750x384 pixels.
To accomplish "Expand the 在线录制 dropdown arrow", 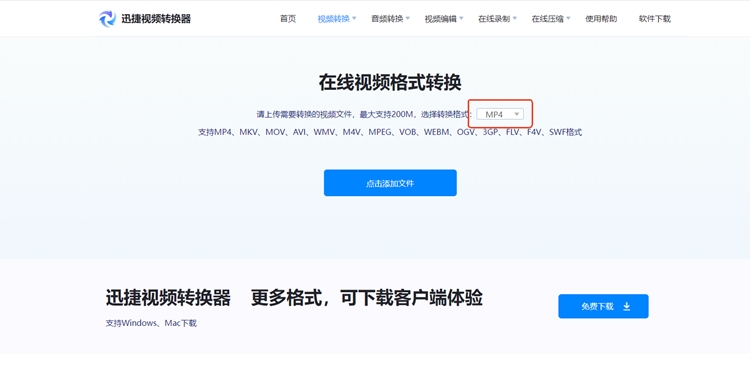I will (x=515, y=19).
